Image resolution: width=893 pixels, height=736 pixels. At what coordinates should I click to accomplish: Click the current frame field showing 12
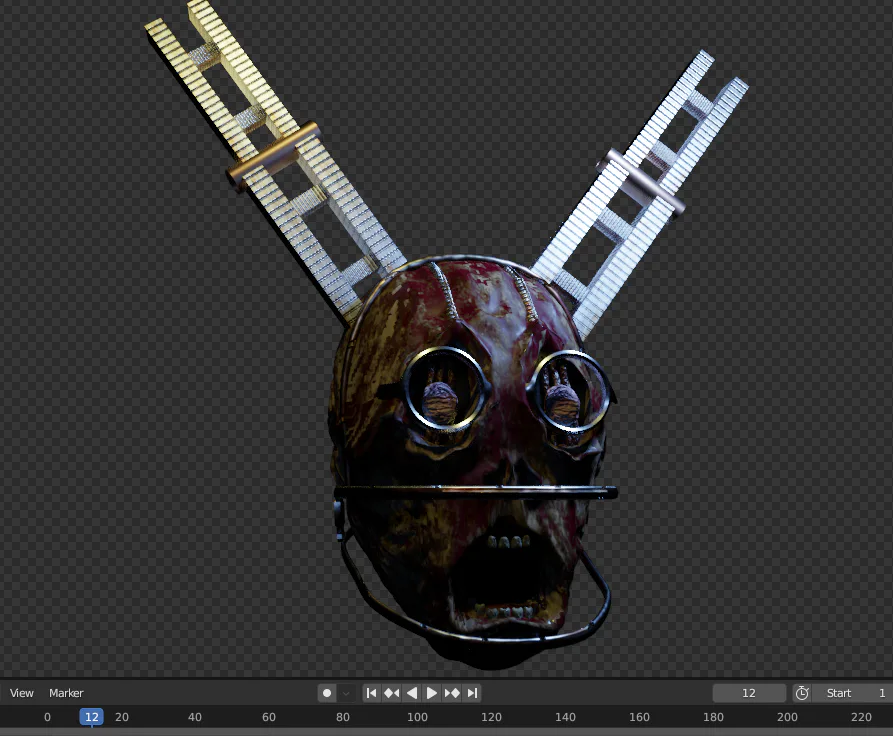749,693
